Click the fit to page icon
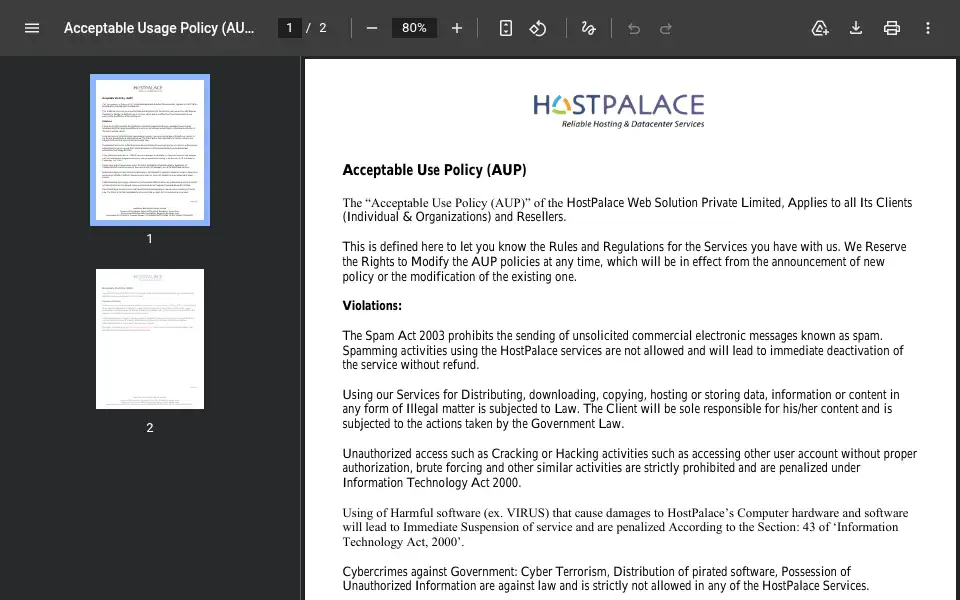The height and width of the screenshot is (600, 960). [x=506, y=28]
